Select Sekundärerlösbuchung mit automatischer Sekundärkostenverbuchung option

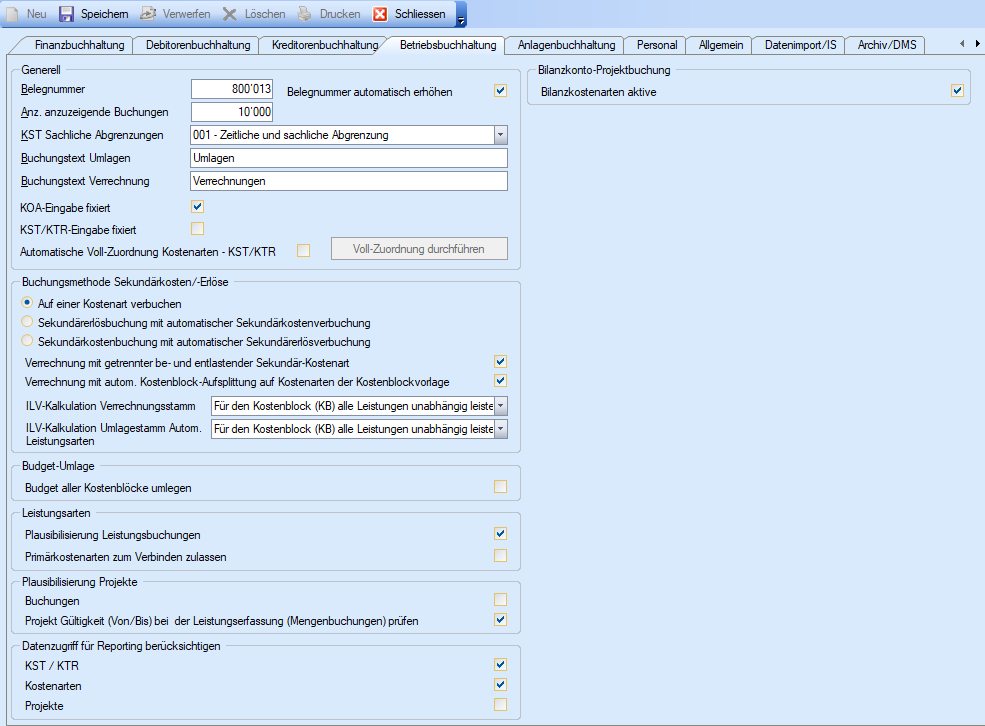27,323
